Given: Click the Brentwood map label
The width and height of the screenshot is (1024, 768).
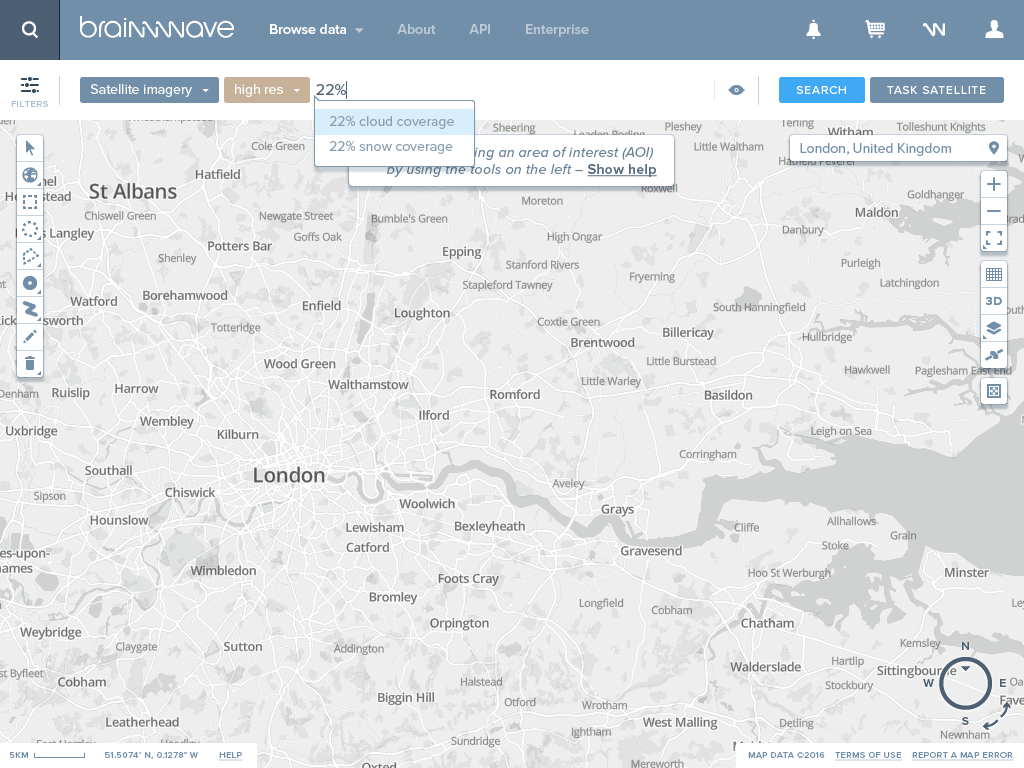Looking at the screenshot, I should 602,343.
